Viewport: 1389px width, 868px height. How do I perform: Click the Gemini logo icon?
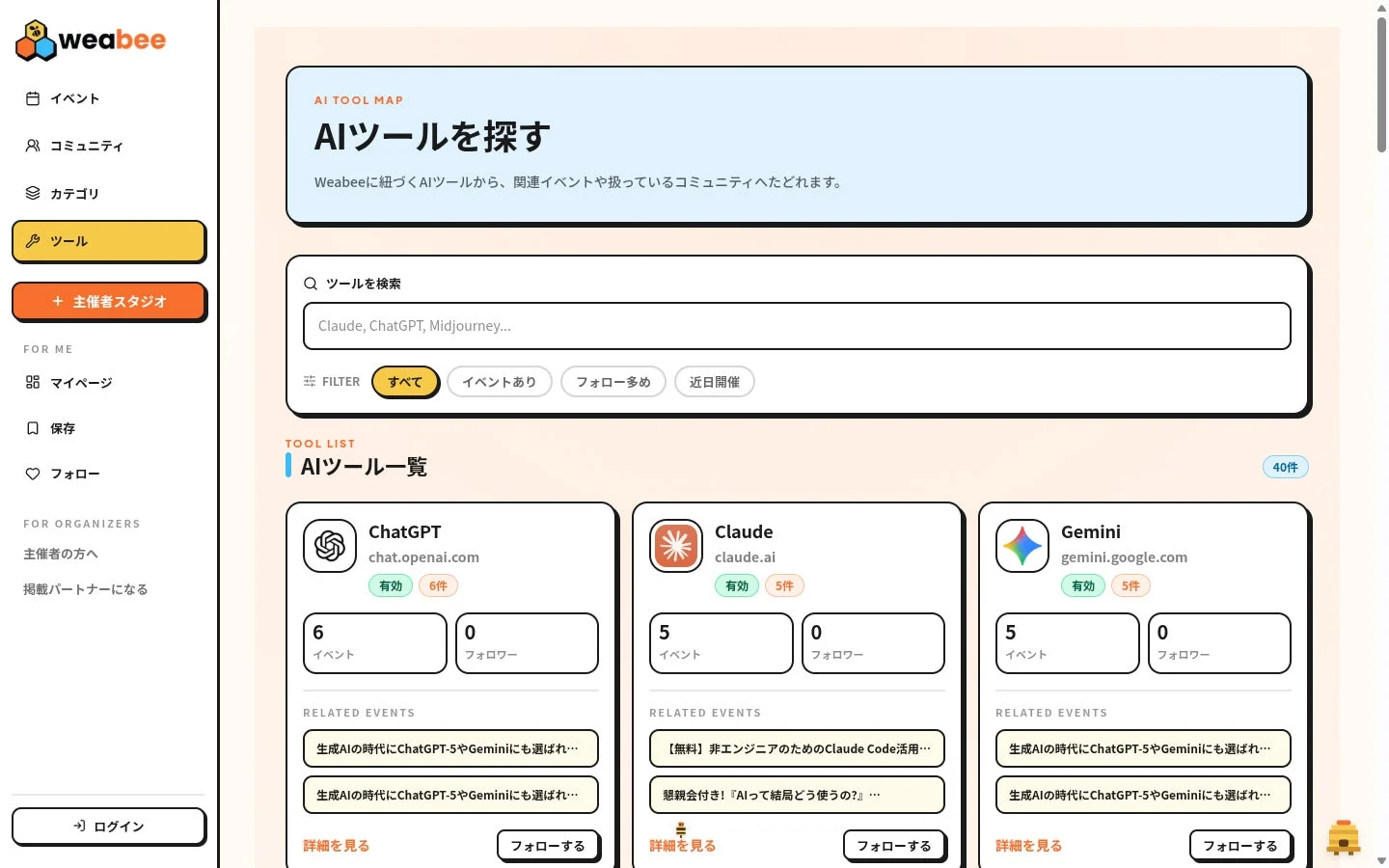pyautogui.click(x=1022, y=546)
